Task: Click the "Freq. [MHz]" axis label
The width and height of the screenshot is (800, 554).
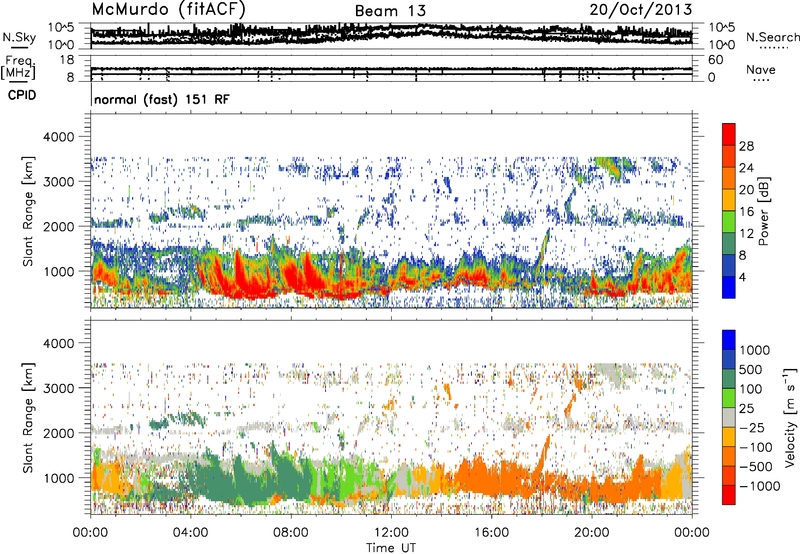Action: [19, 67]
